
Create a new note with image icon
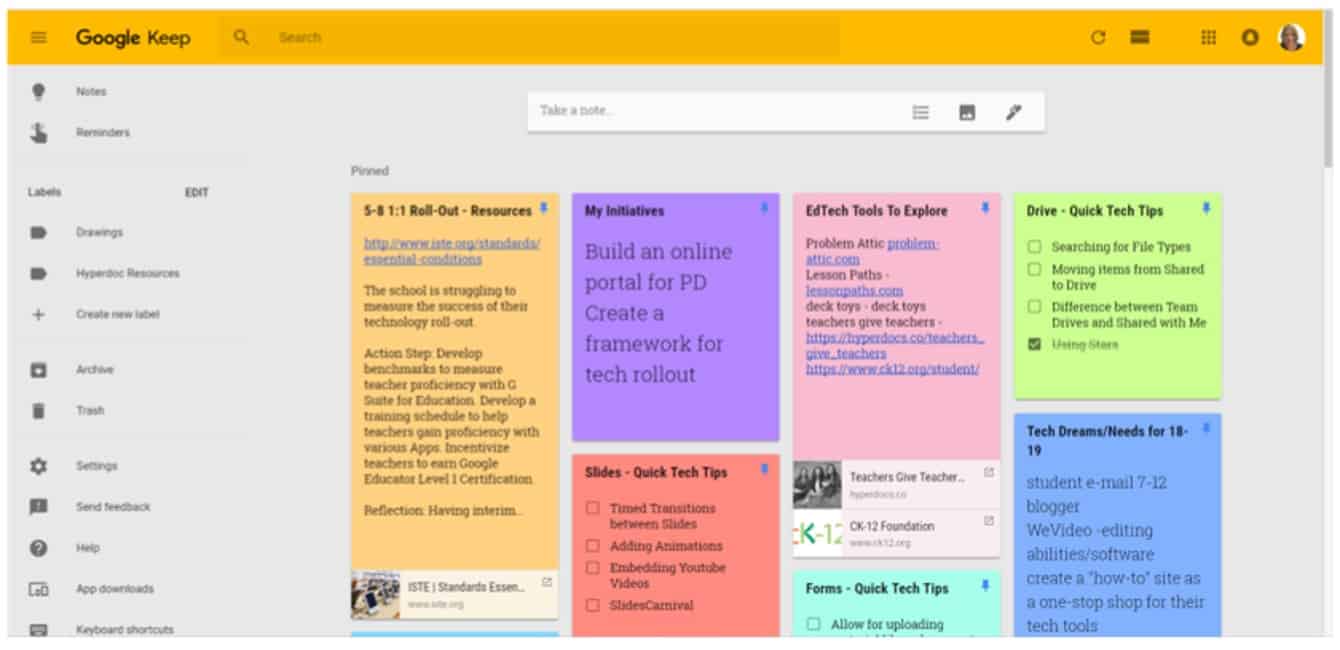(x=967, y=112)
